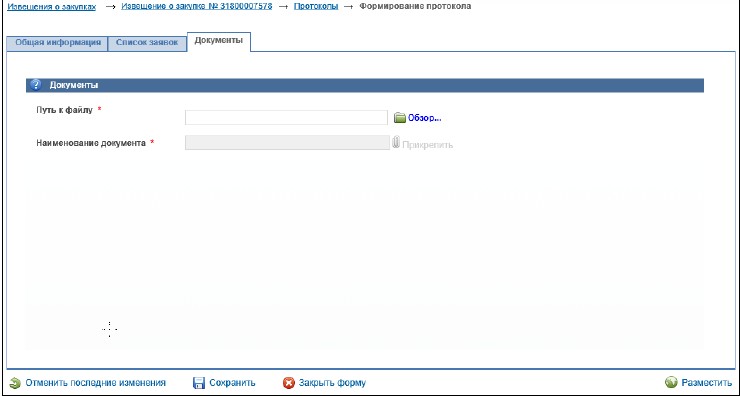740x396 pixels.
Task: Click the Наименование документа input field
Action: click(287, 143)
